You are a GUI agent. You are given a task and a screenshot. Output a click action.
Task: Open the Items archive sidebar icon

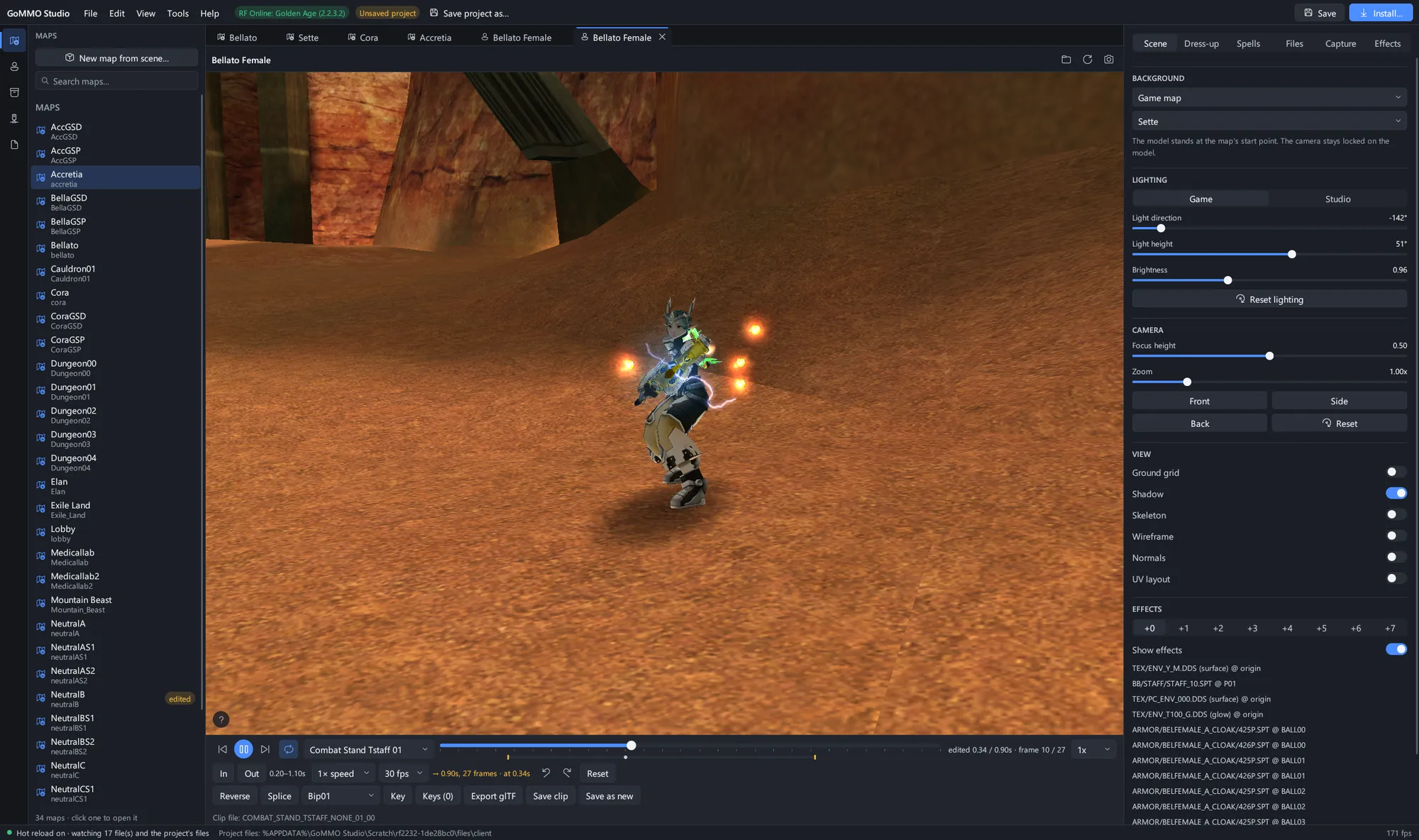14,92
